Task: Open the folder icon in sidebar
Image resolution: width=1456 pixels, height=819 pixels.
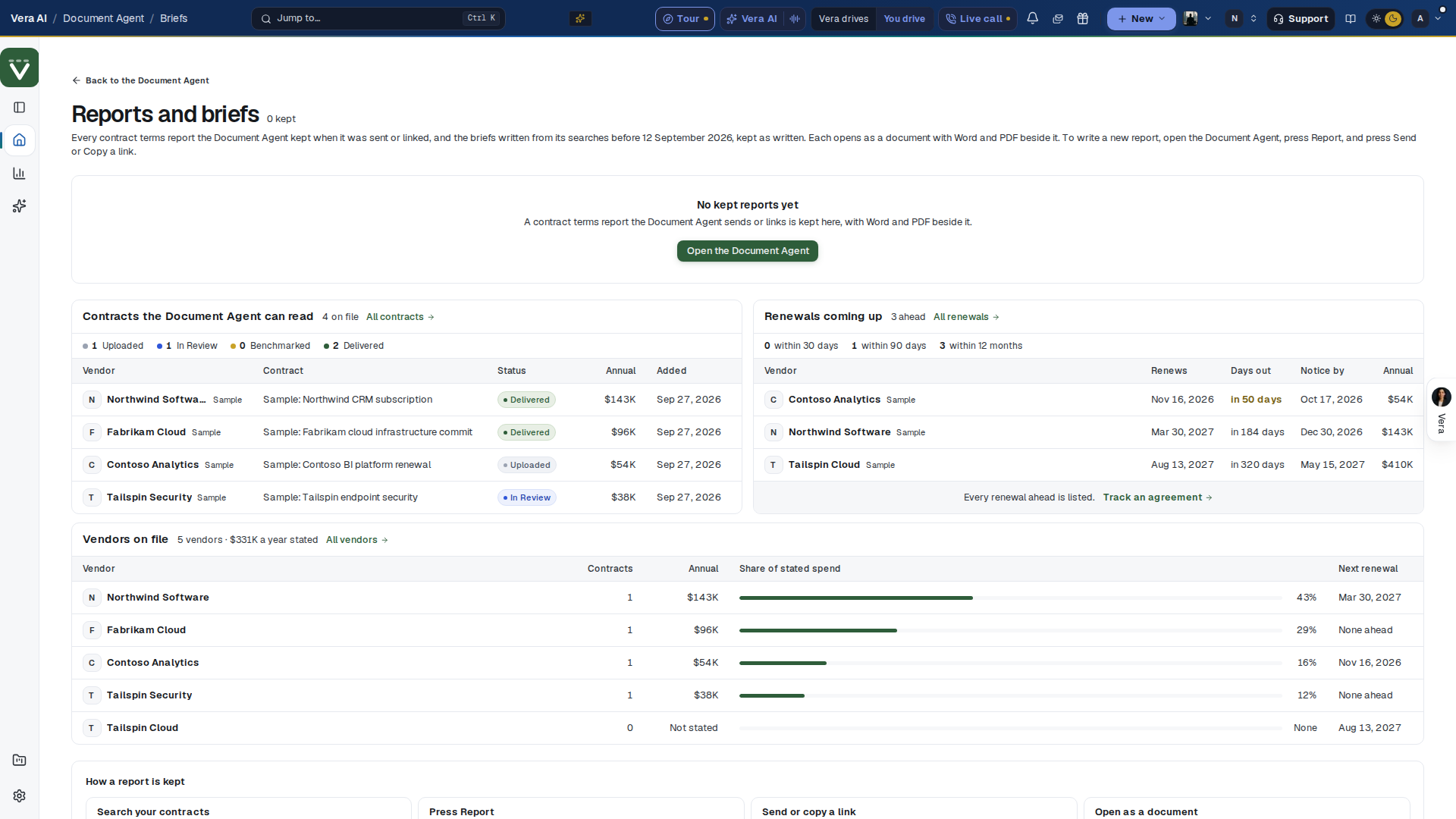Action: click(20, 760)
